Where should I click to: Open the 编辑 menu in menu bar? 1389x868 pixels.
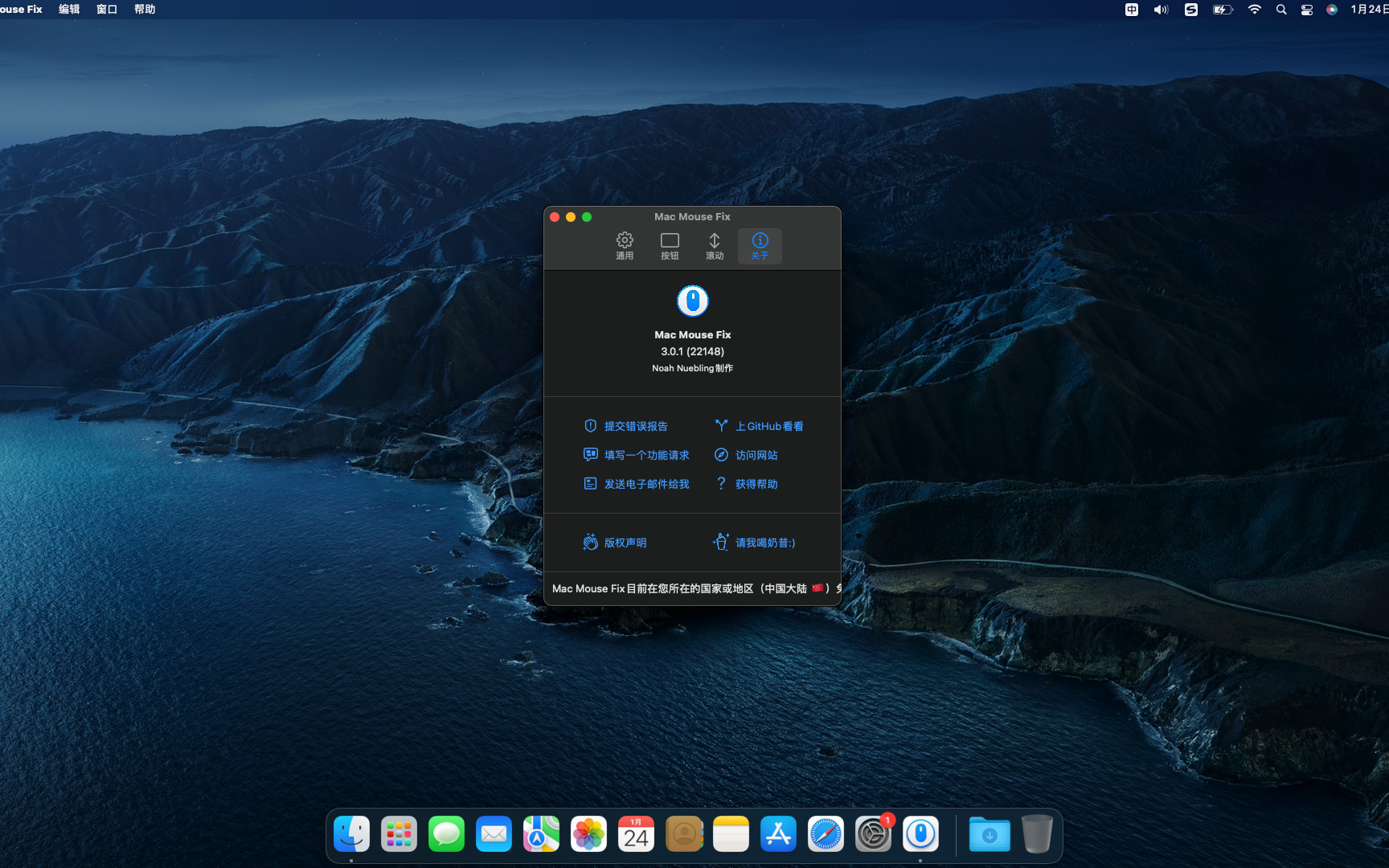(69, 9)
